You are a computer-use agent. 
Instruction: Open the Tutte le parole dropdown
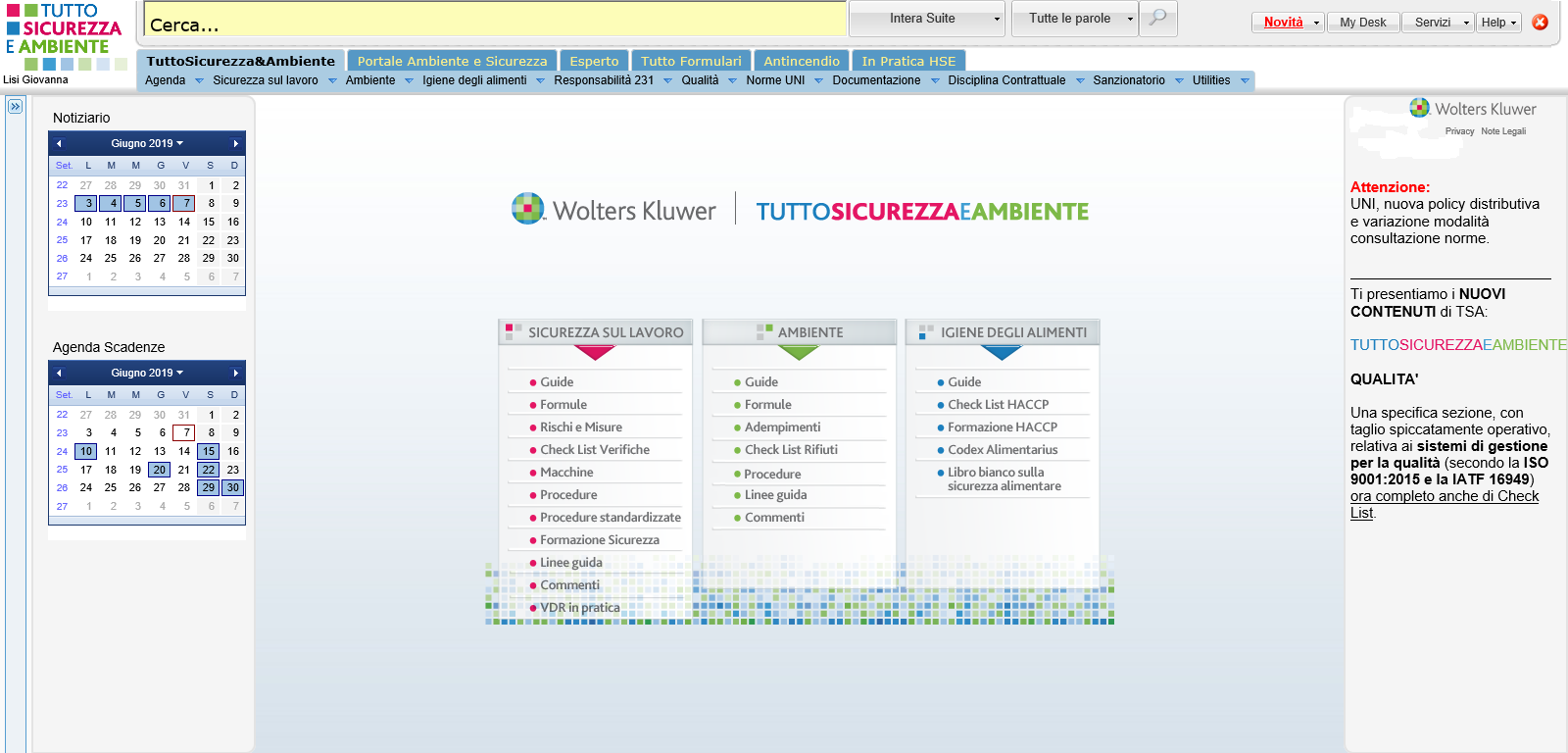pos(1075,19)
